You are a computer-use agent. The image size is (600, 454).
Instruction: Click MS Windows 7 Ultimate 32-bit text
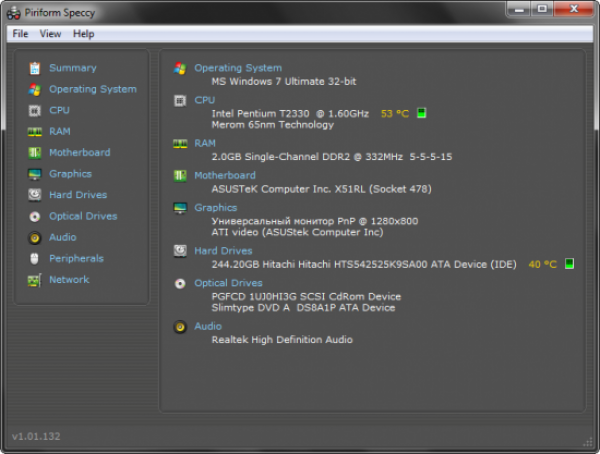tap(284, 82)
